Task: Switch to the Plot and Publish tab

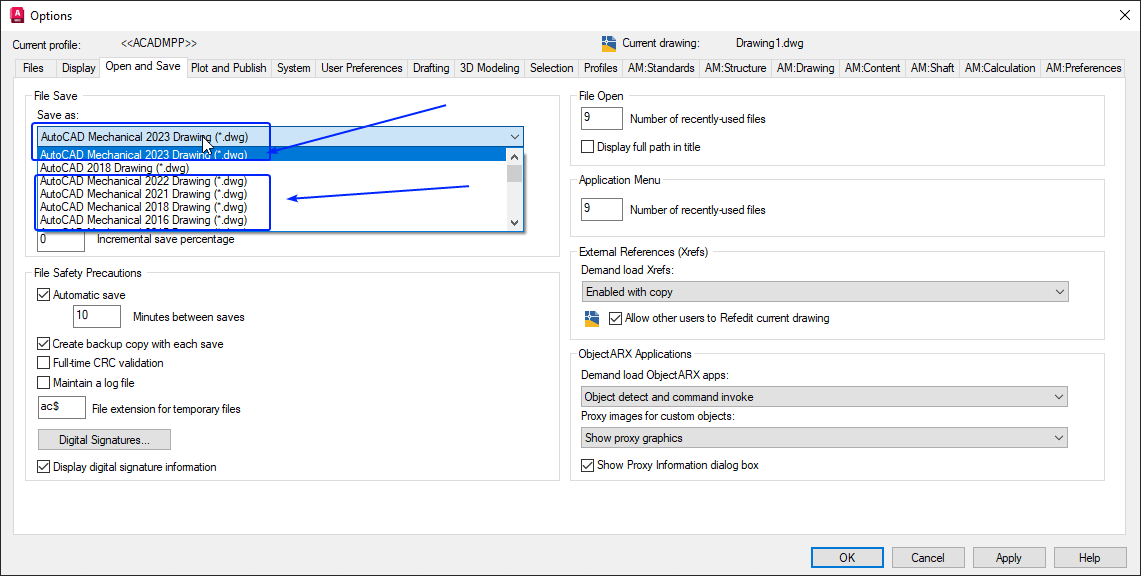Action: click(x=228, y=68)
